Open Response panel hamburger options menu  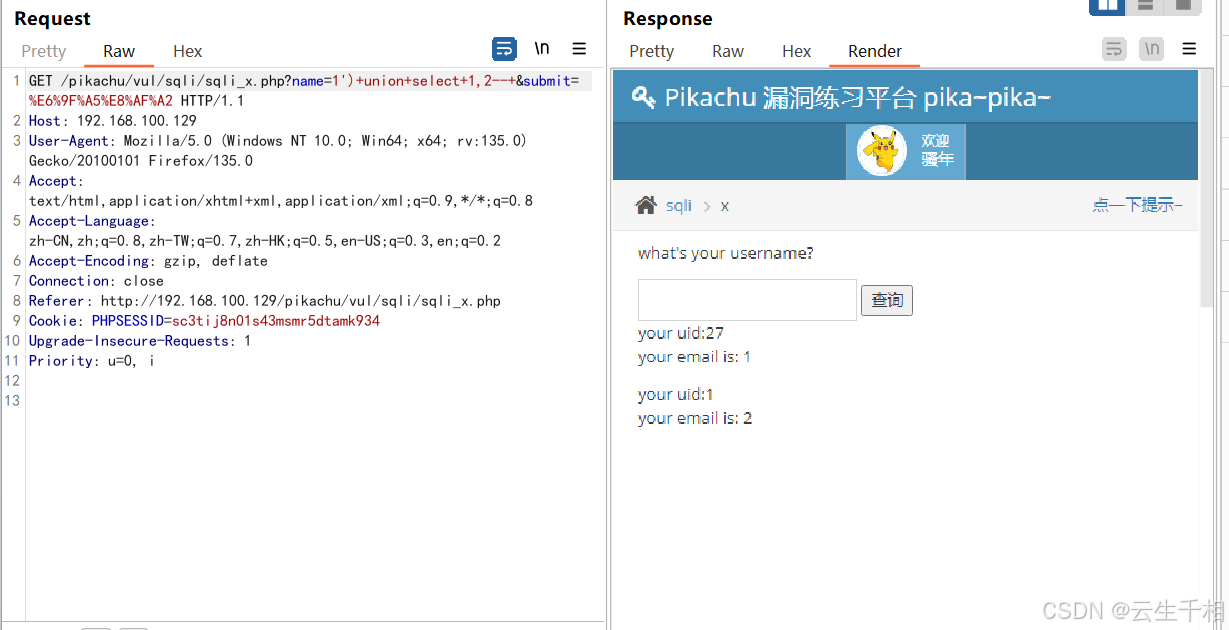1189,49
